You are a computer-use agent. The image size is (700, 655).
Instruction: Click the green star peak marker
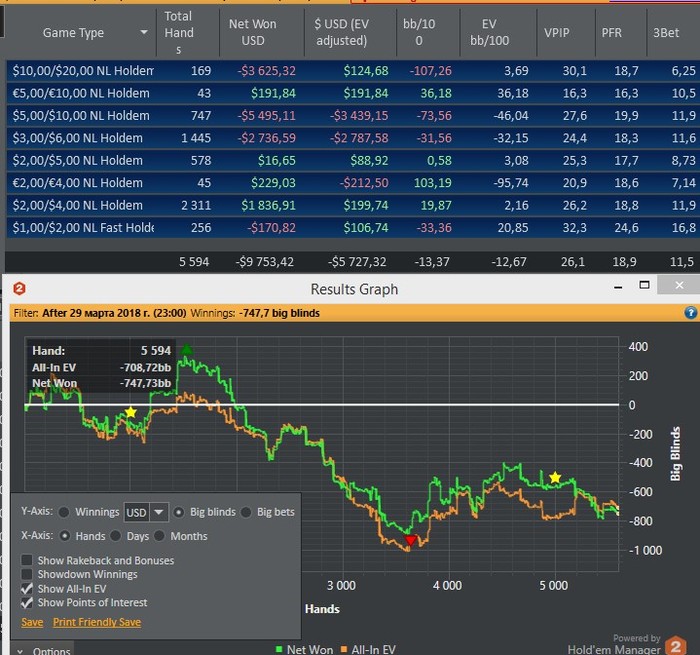click(x=186, y=350)
